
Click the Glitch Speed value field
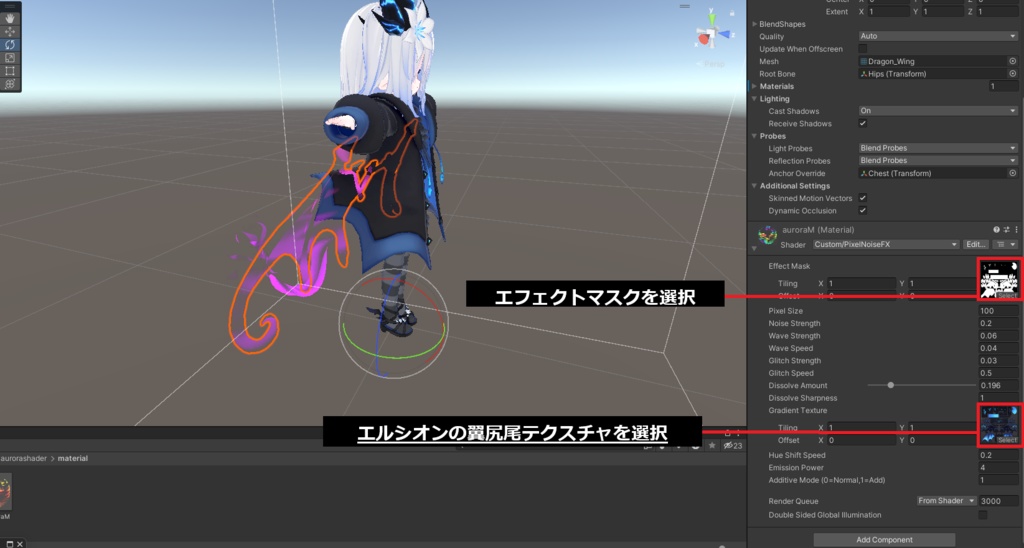coord(998,373)
